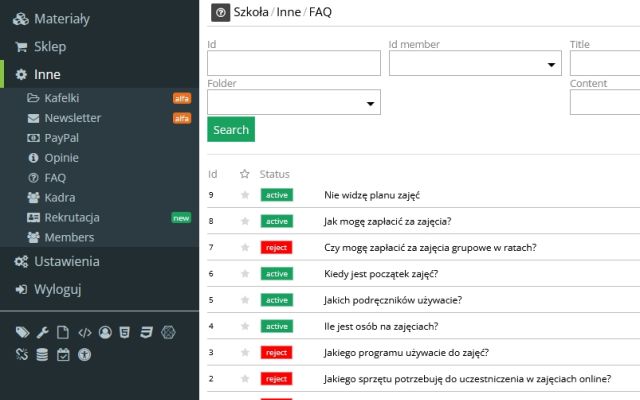
Task: Click the CSS3 icon
Action: pos(145,332)
